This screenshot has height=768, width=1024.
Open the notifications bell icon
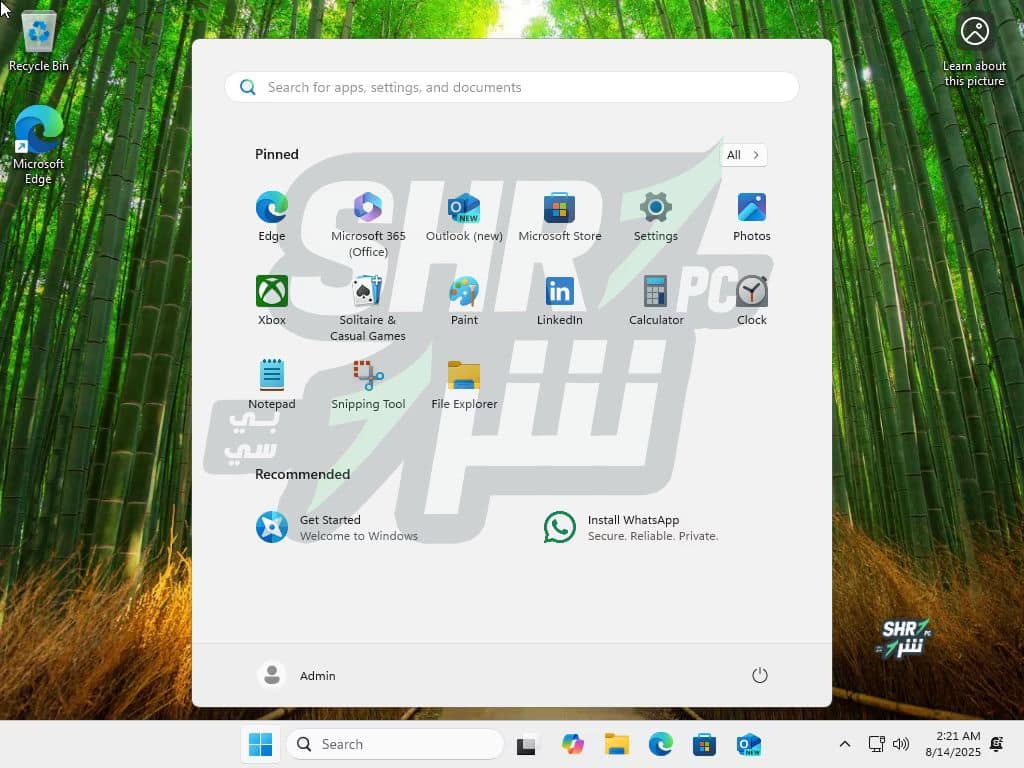point(997,744)
